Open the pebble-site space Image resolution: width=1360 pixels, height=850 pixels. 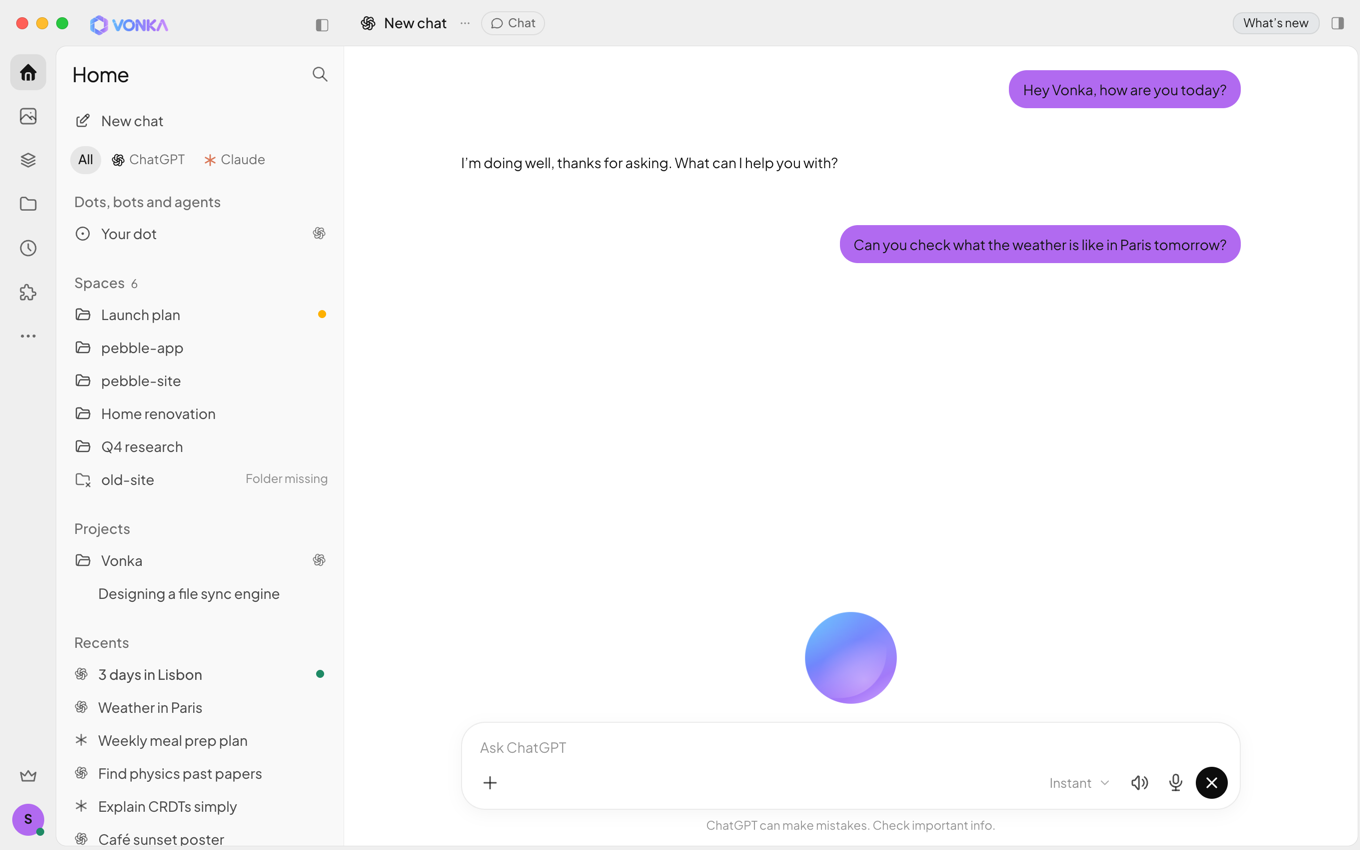point(200,381)
